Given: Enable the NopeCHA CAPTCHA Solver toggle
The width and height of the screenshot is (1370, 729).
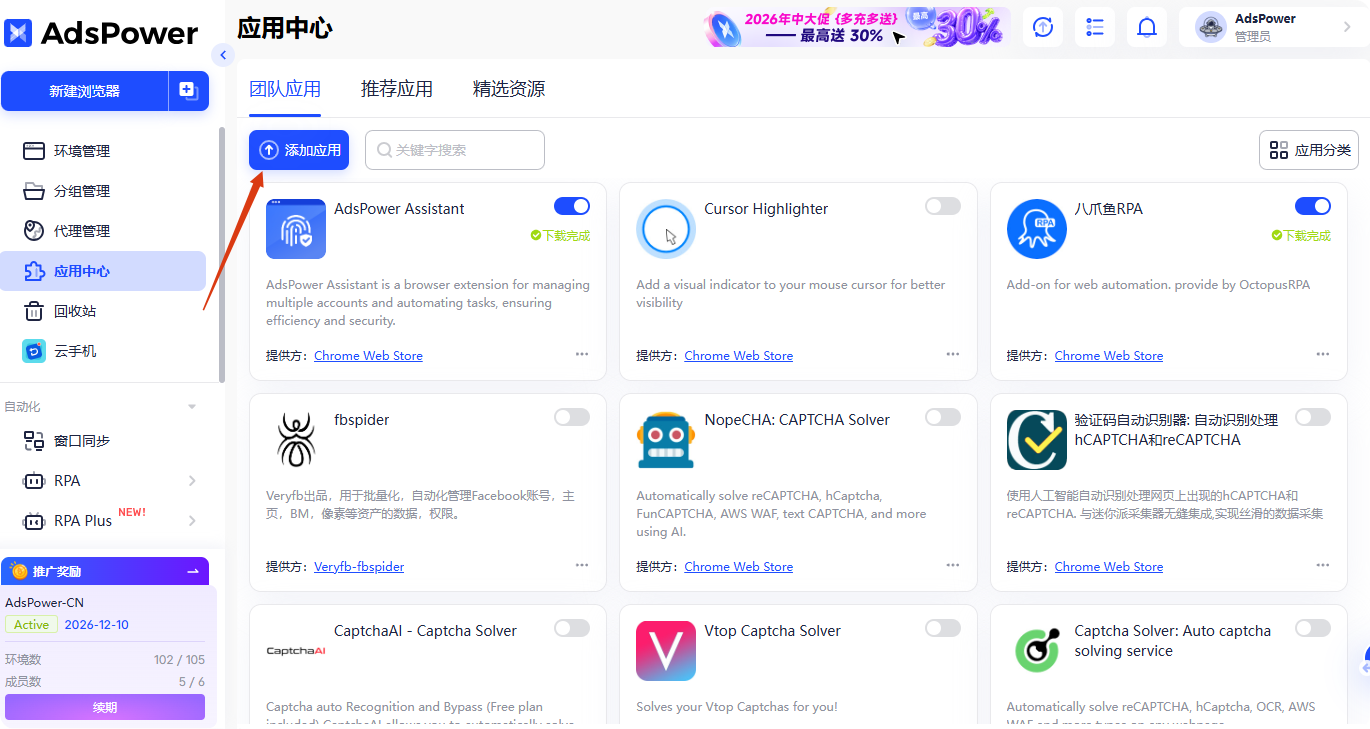Looking at the screenshot, I should [943, 417].
